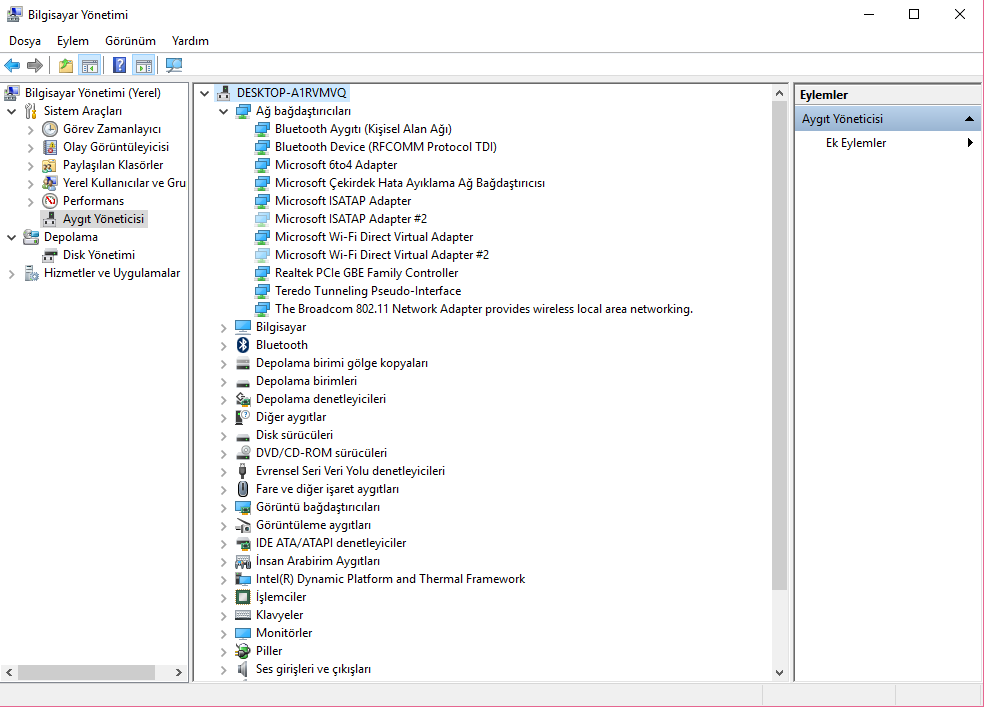Click left pane horizontal scroll left arrow
This screenshot has width=984, height=707.
coord(9,672)
